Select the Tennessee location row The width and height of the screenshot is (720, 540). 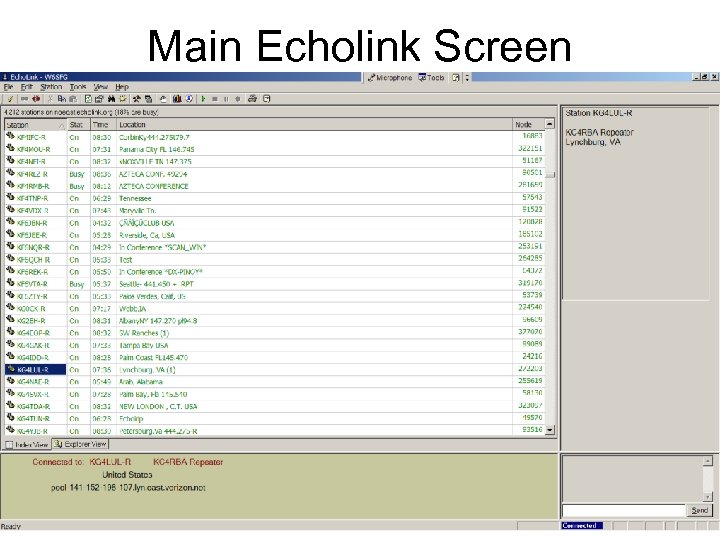[274, 198]
